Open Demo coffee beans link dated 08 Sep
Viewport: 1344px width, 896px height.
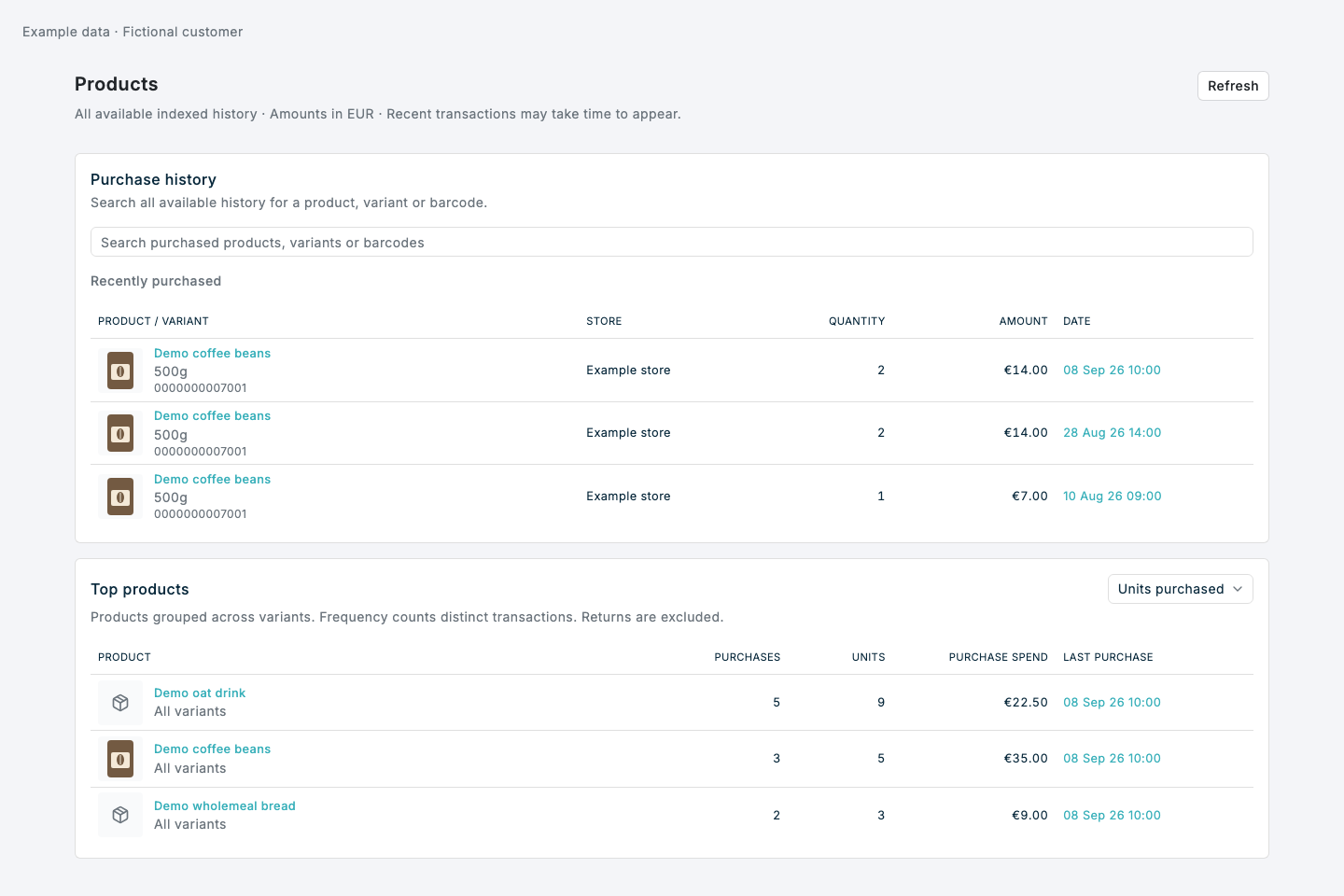(x=212, y=354)
